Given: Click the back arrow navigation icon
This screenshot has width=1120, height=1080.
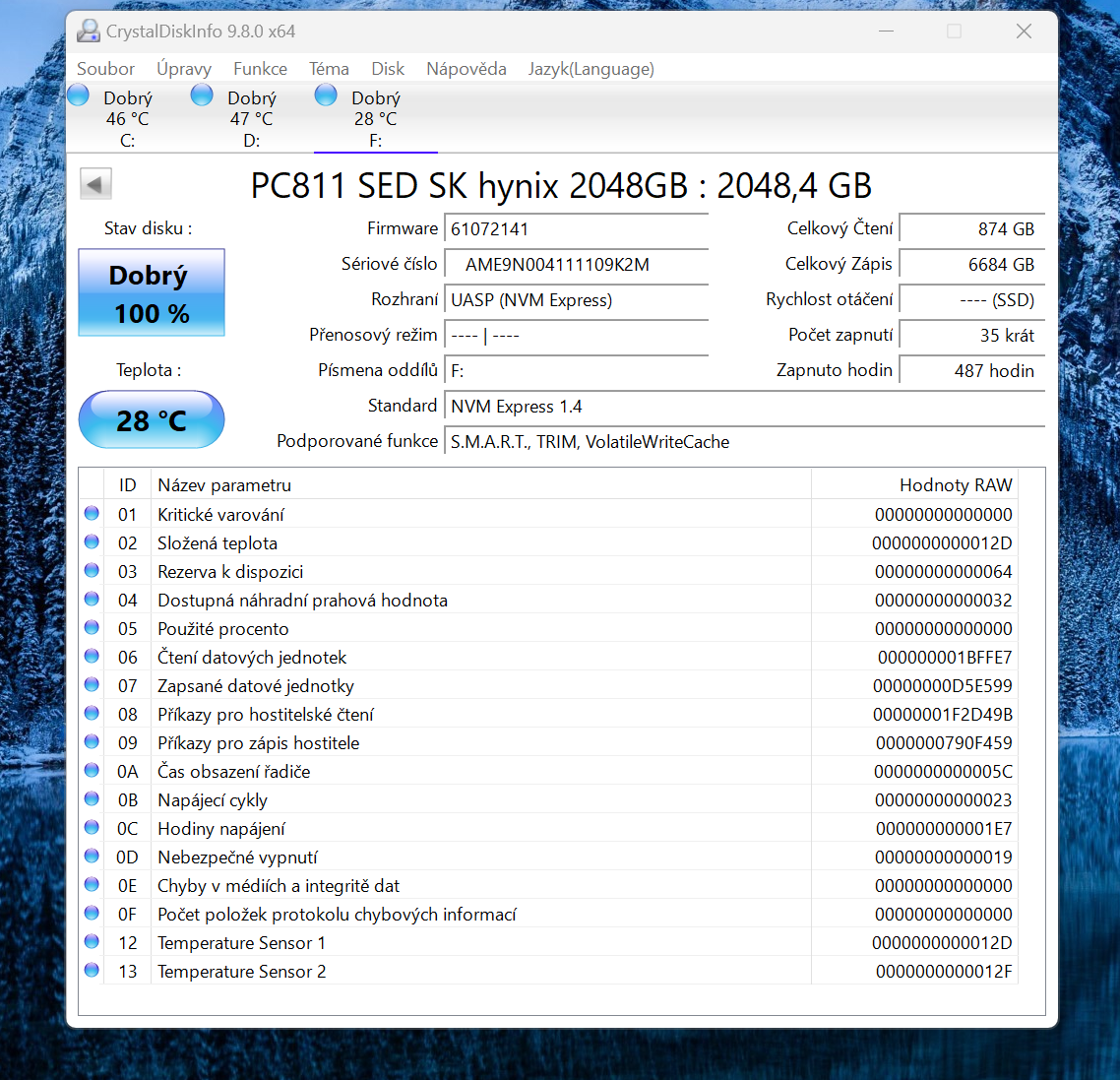Looking at the screenshot, I should click(x=95, y=183).
